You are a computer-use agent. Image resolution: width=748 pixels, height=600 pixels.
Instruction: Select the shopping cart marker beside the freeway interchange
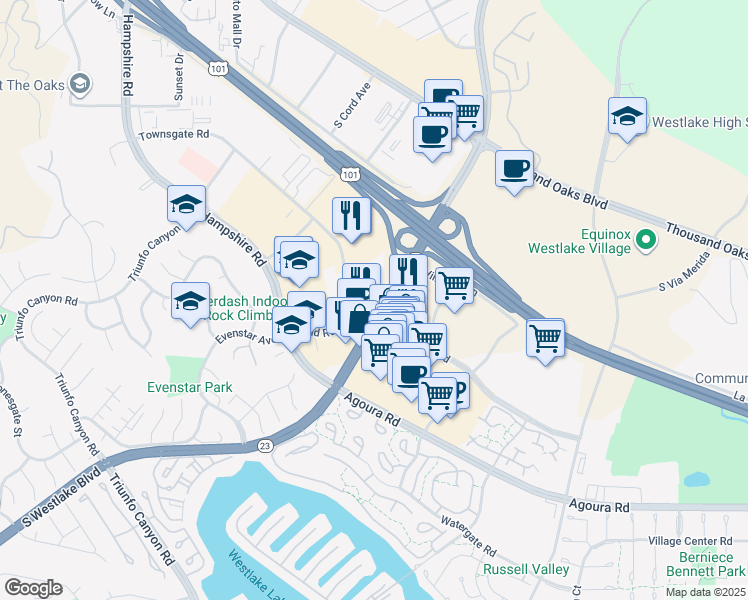455,290
